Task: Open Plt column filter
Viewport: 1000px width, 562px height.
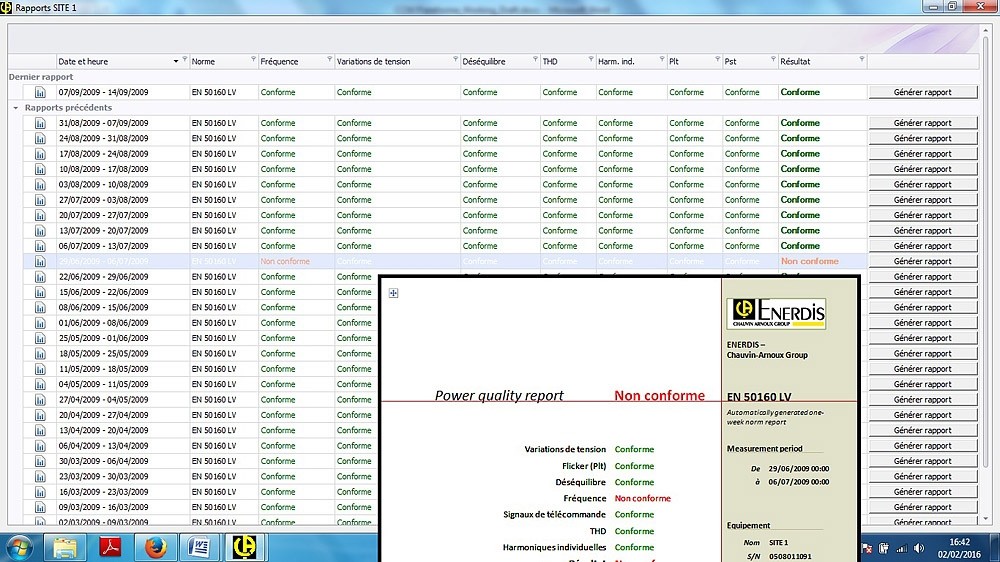Action: pos(717,59)
